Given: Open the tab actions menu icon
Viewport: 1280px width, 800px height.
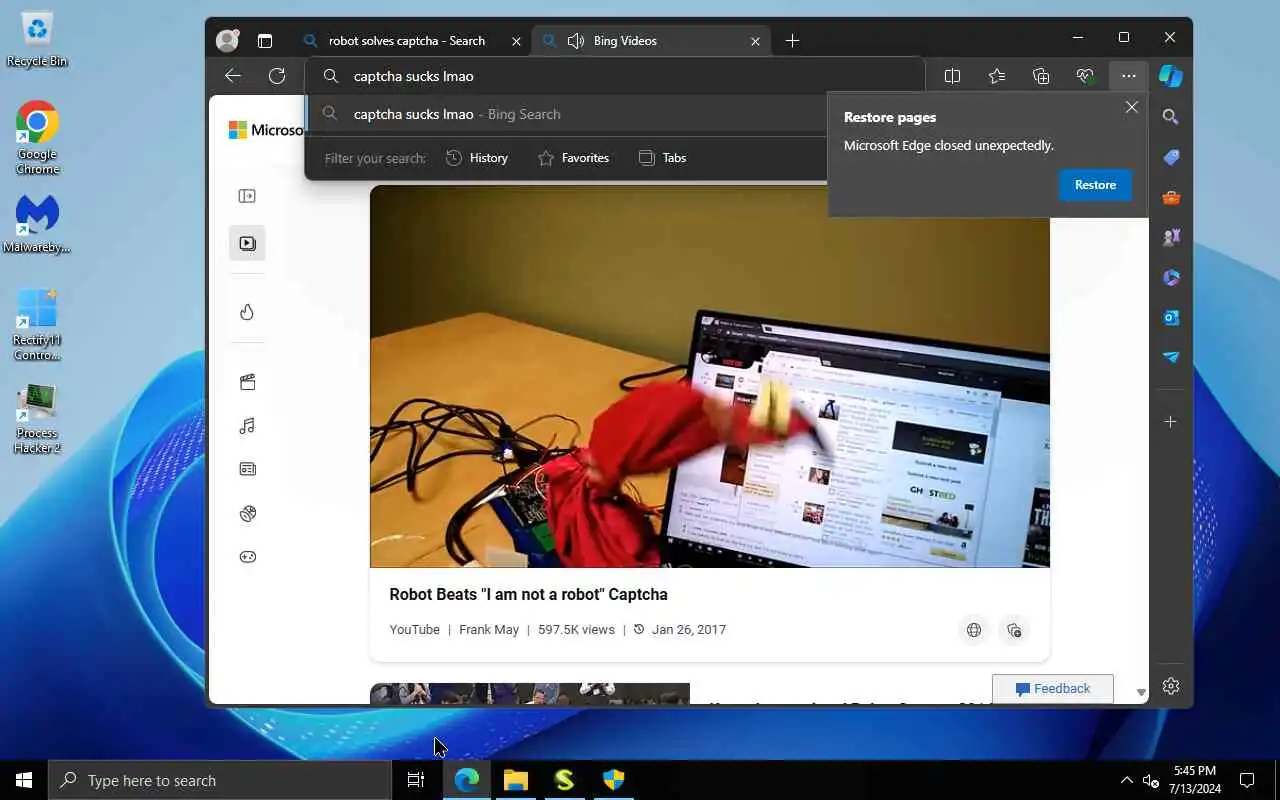Looking at the screenshot, I should pos(265,41).
